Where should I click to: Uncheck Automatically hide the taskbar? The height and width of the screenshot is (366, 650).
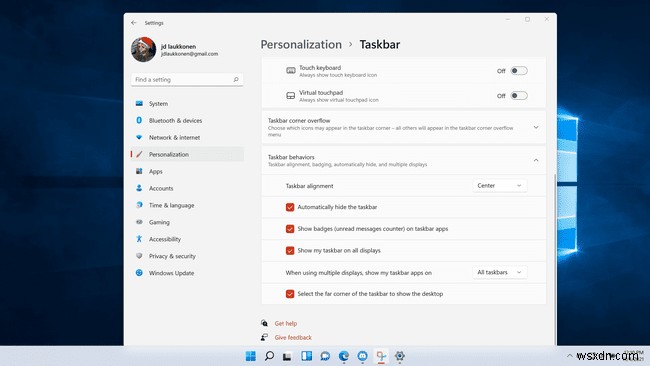(290, 207)
